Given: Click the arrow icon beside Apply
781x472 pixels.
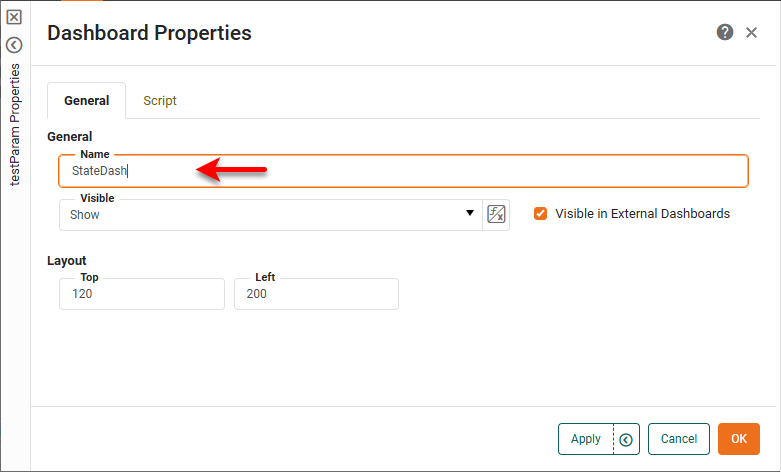Looking at the screenshot, I should [627, 439].
